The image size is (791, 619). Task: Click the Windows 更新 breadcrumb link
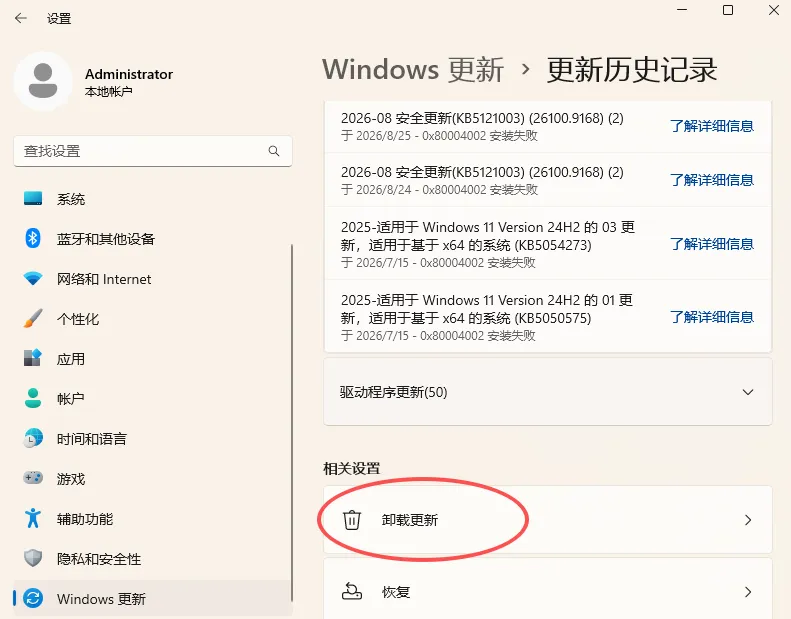pyautogui.click(x=413, y=69)
